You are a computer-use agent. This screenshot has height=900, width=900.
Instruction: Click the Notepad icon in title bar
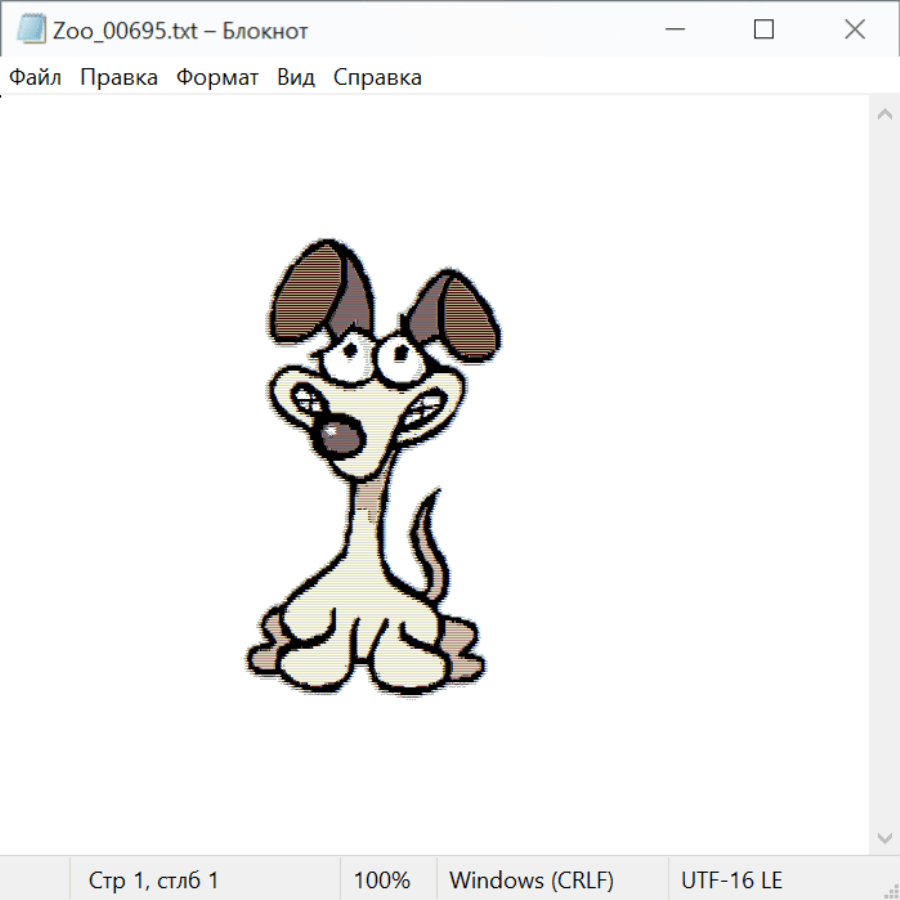[31, 30]
